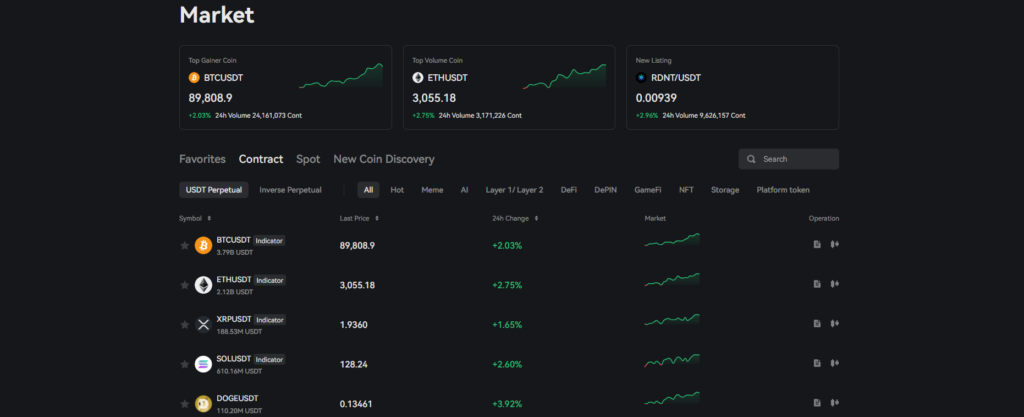Screen dimensions: 1024x417
Task: Filter coins by Platform token category
Action: click(x=783, y=190)
